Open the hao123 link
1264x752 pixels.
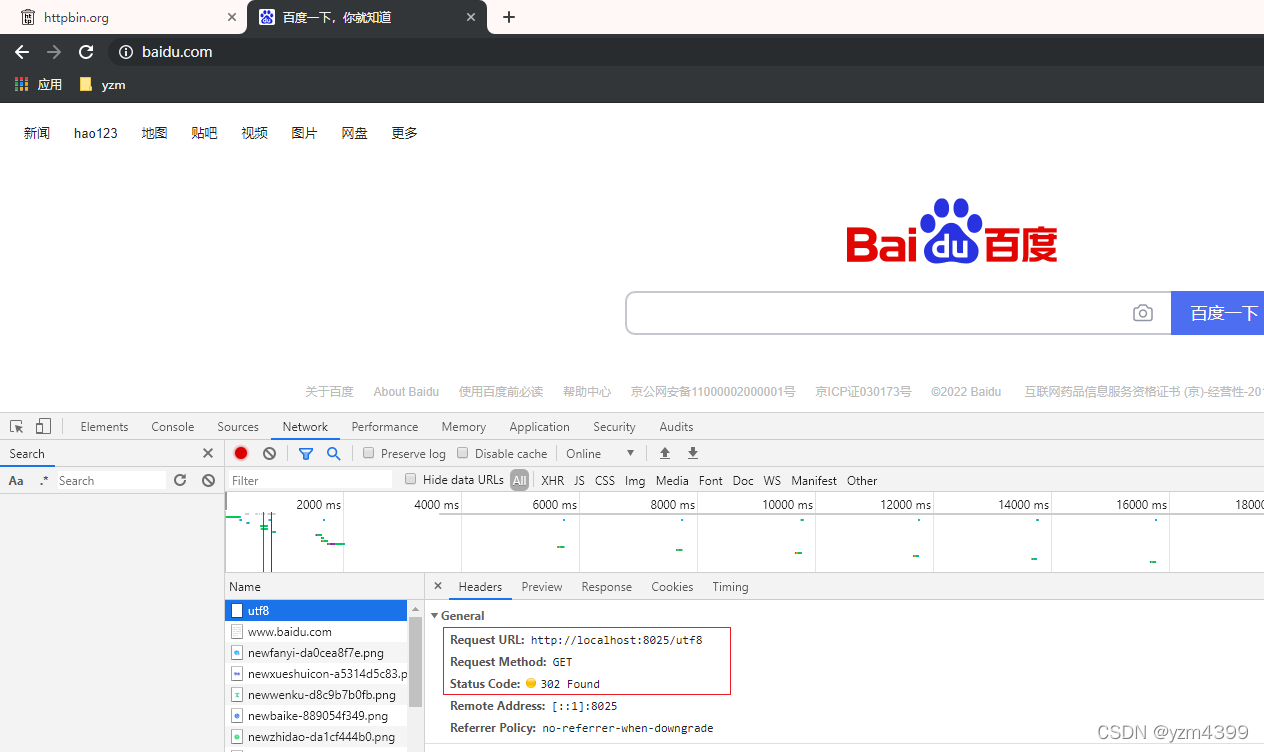pyautogui.click(x=96, y=133)
